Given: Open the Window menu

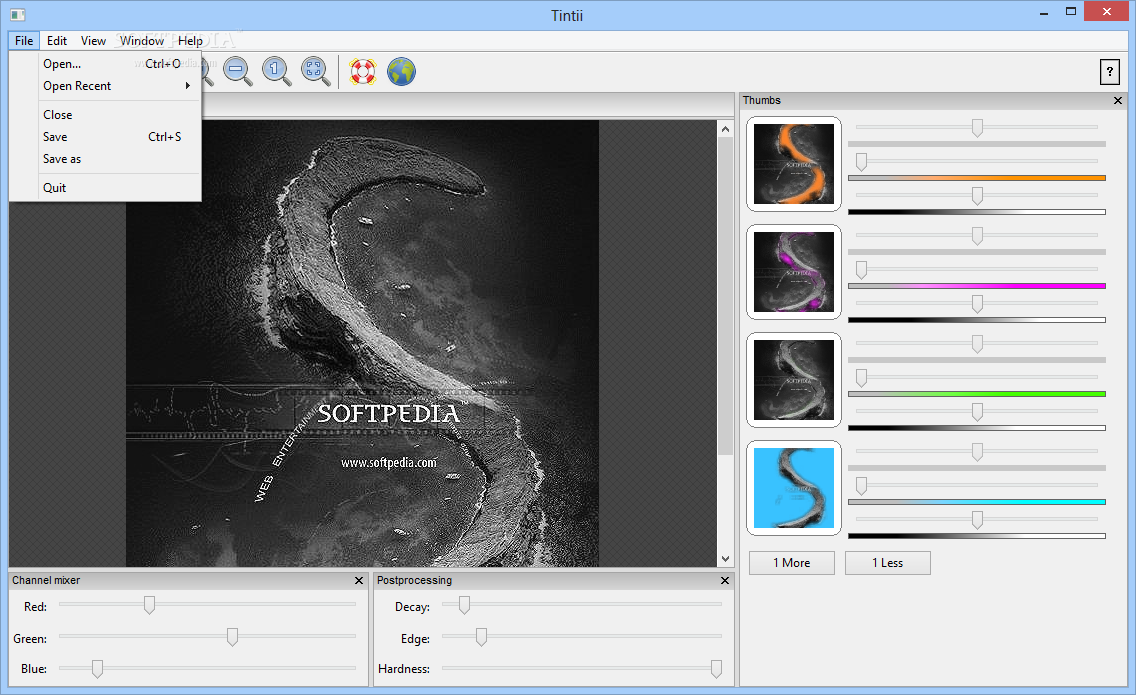Looking at the screenshot, I should point(142,41).
